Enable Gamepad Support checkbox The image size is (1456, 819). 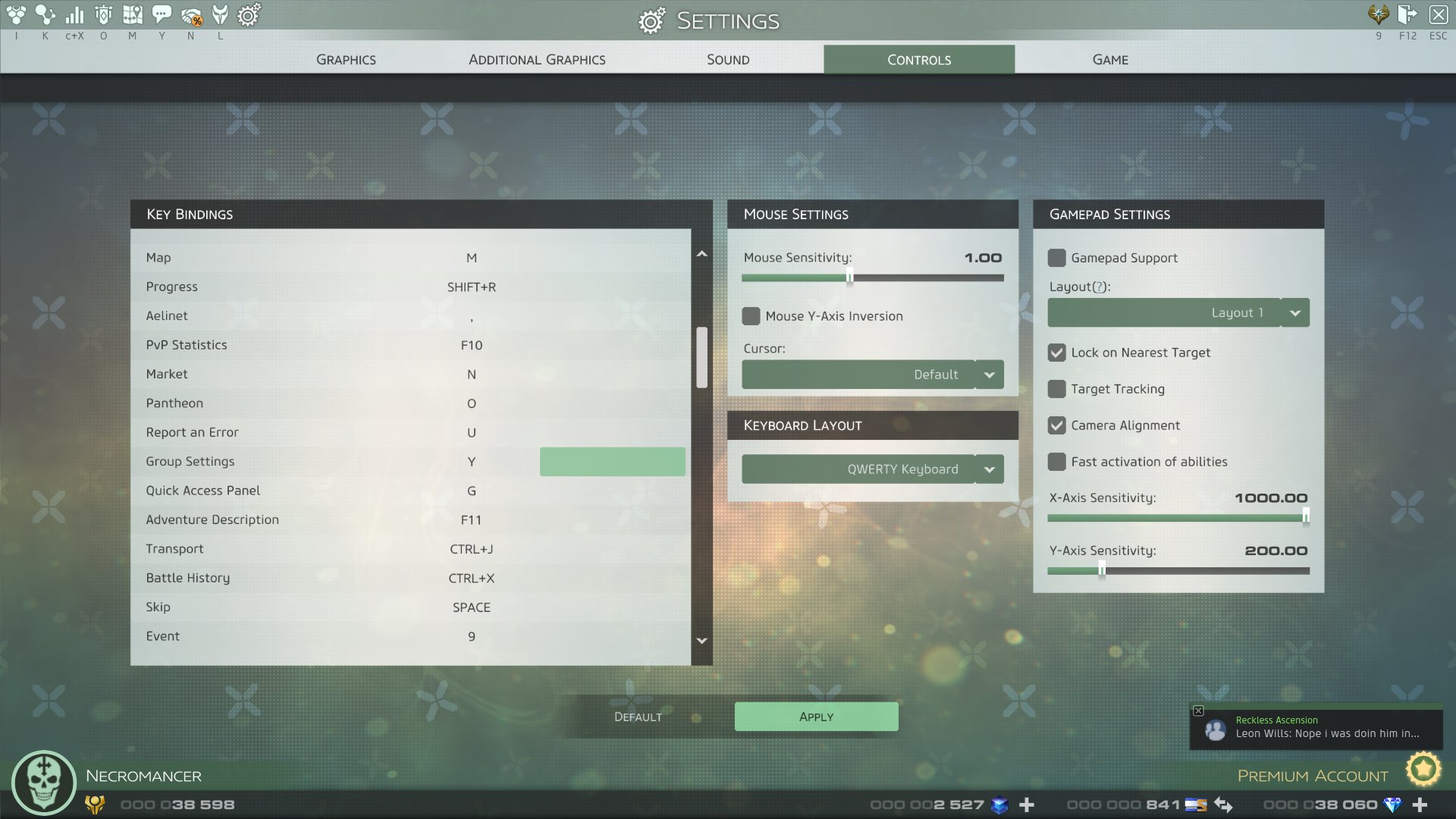(x=1056, y=258)
